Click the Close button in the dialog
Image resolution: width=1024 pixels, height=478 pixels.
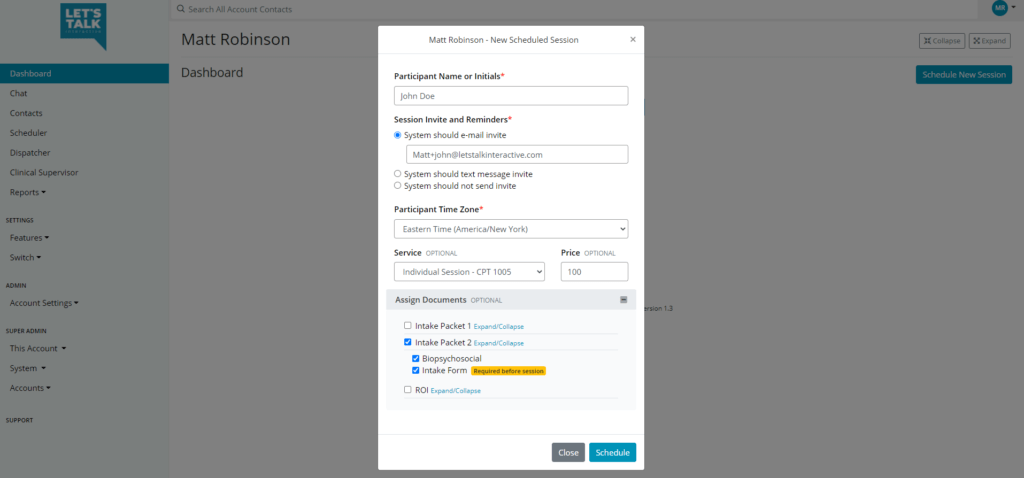pyautogui.click(x=568, y=453)
